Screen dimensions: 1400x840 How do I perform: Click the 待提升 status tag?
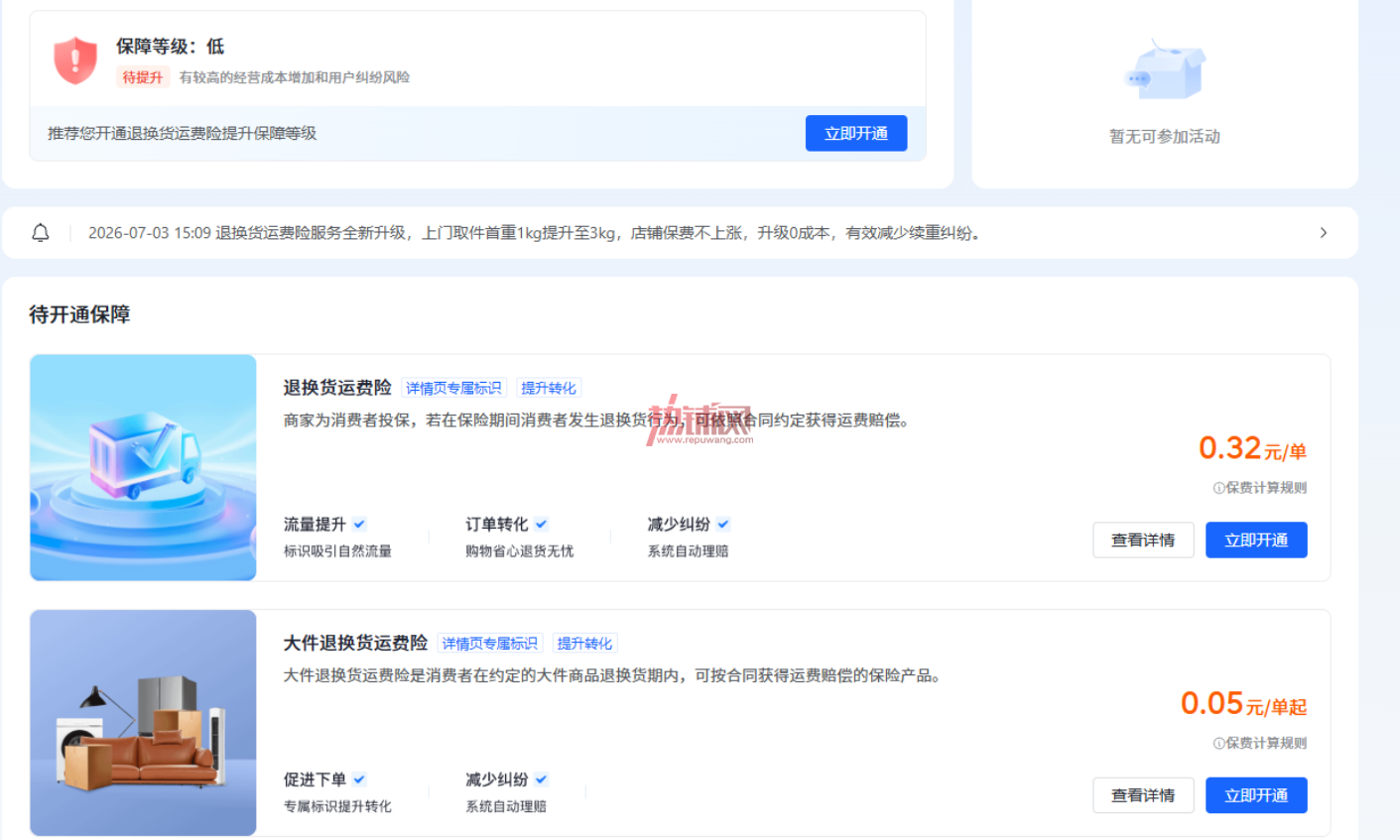click(x=143, y=77)
